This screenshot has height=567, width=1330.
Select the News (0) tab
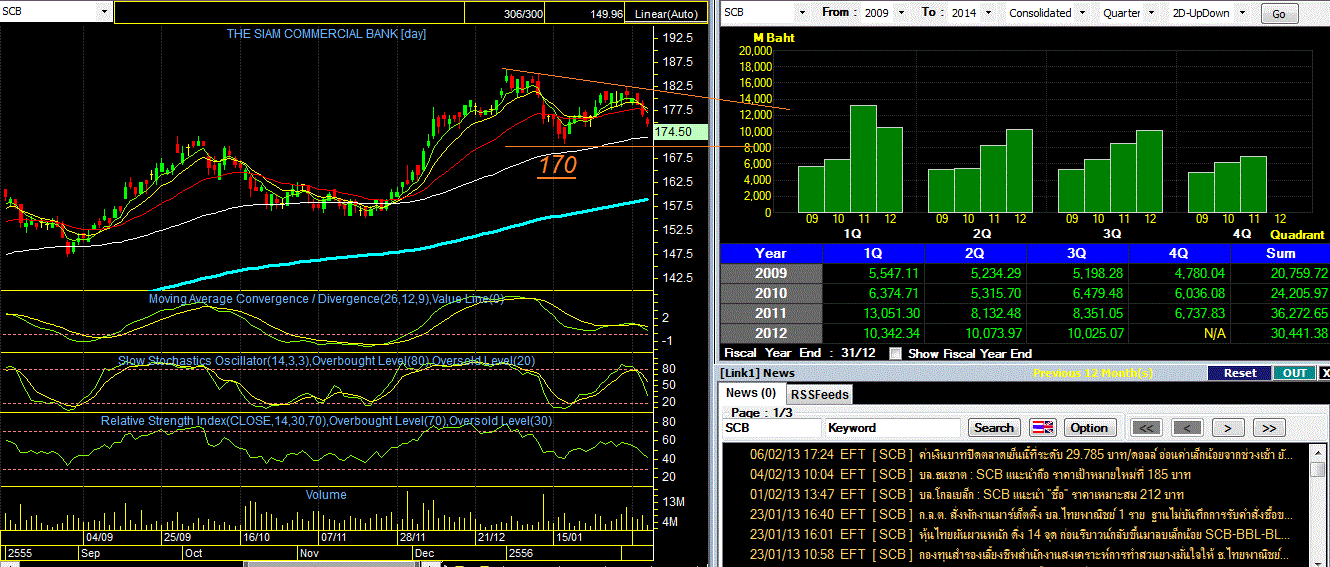click(750, 393)
